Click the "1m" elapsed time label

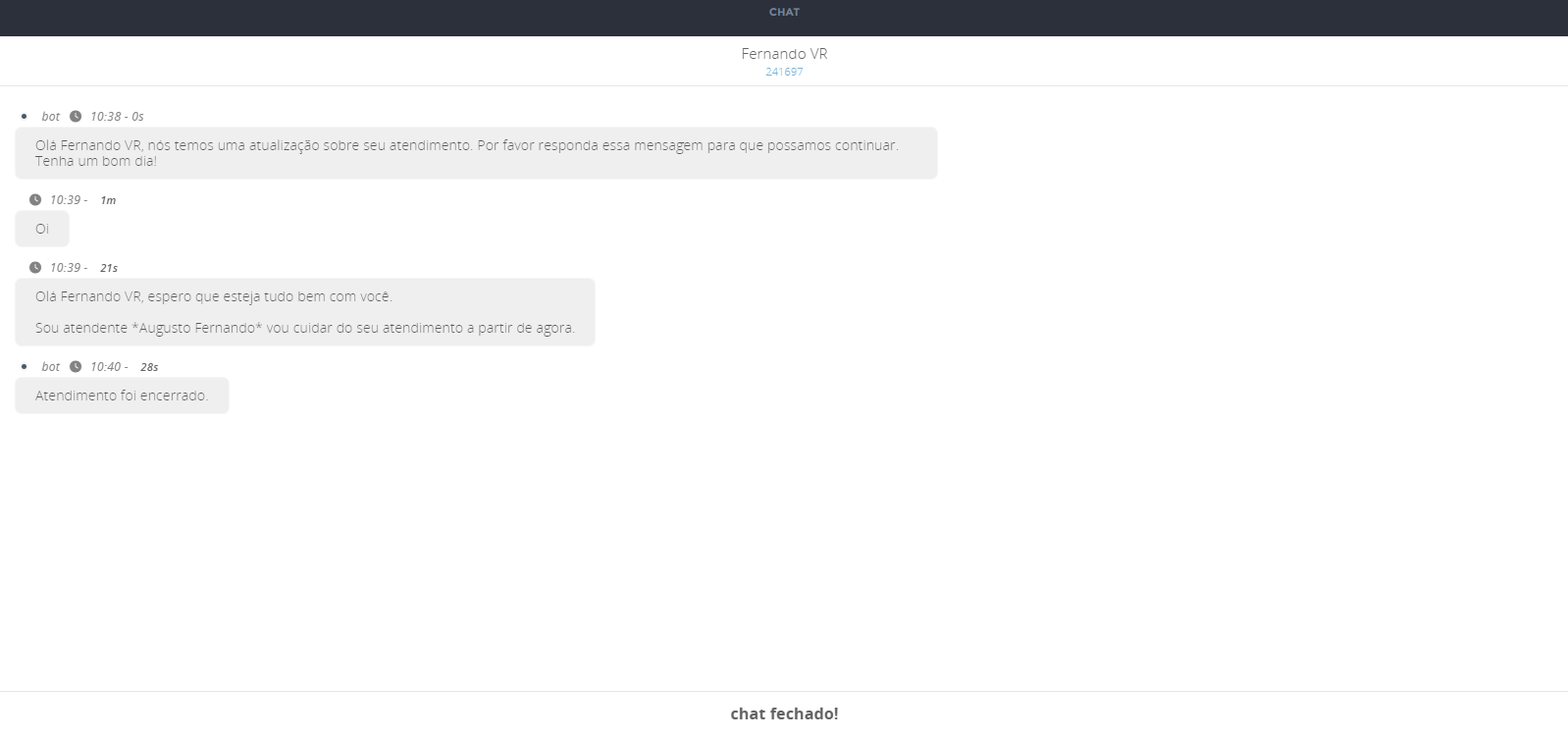[x=108, y=200]
